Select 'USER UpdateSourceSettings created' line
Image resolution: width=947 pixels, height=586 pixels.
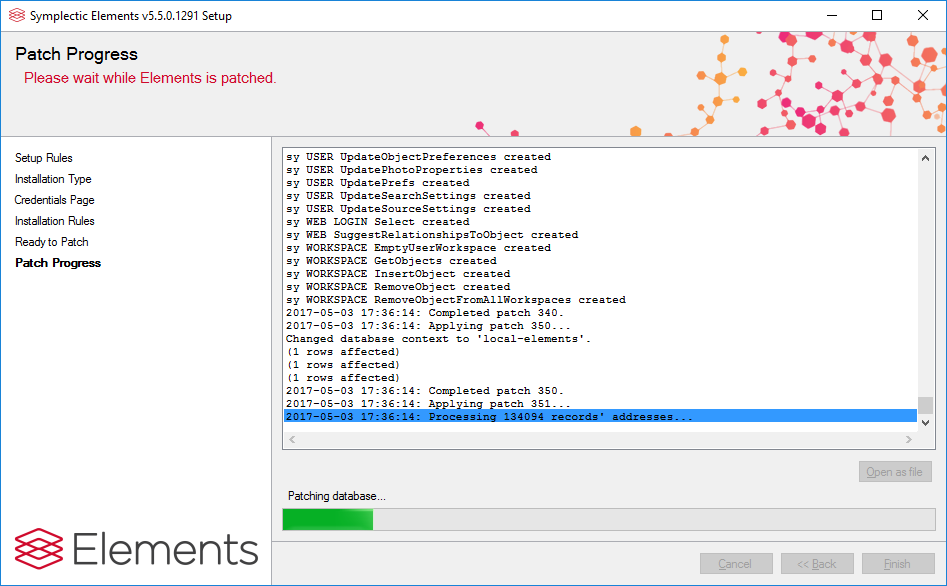pos(408,208)
